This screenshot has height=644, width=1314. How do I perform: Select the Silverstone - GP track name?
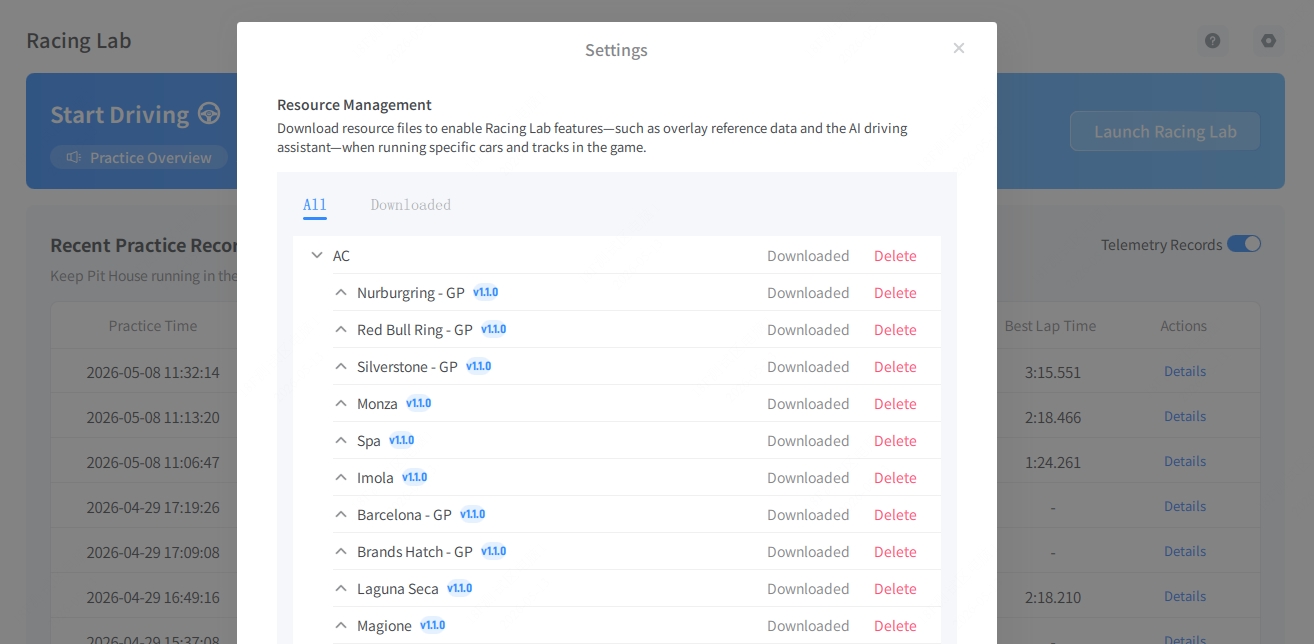(x=407, y=367)
